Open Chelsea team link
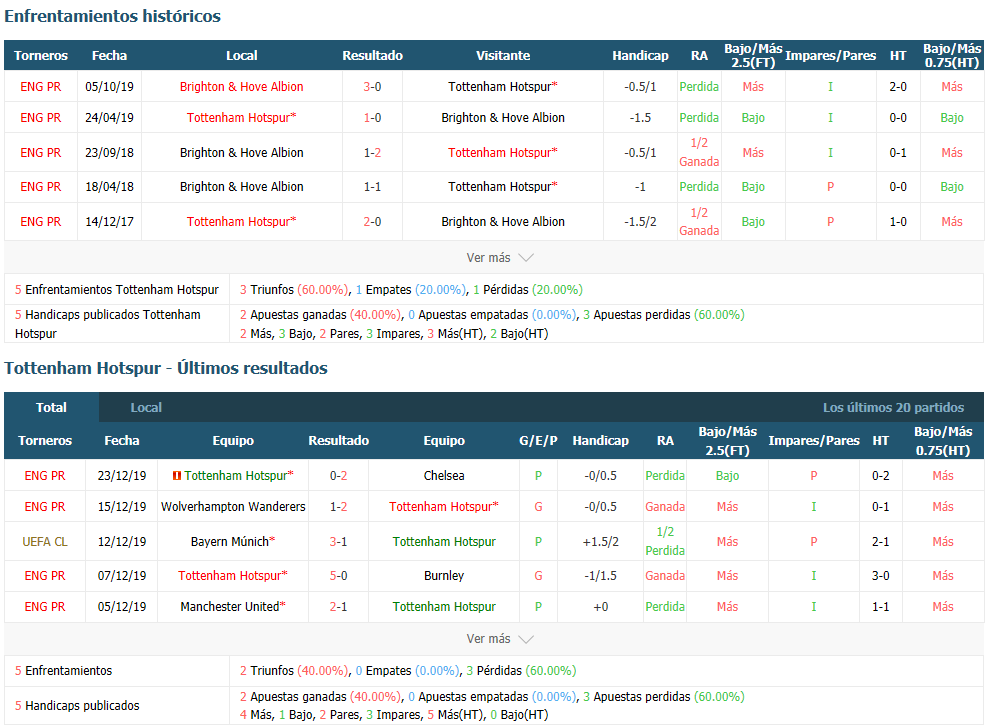Viewport: 992px width, 728px height. coord(444,476)
